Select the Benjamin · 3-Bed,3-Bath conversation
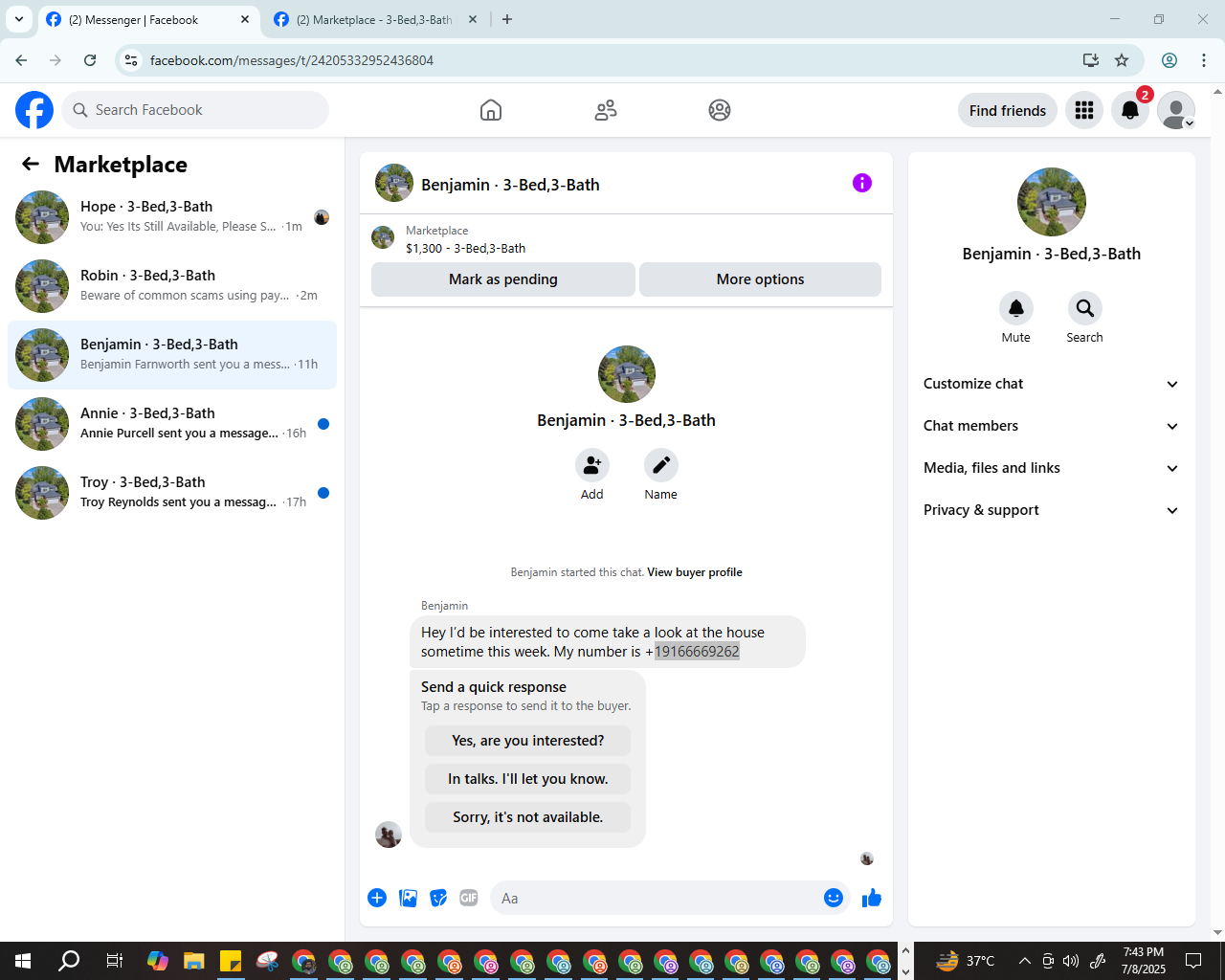 pyautogui.click(x=172, y=355)
